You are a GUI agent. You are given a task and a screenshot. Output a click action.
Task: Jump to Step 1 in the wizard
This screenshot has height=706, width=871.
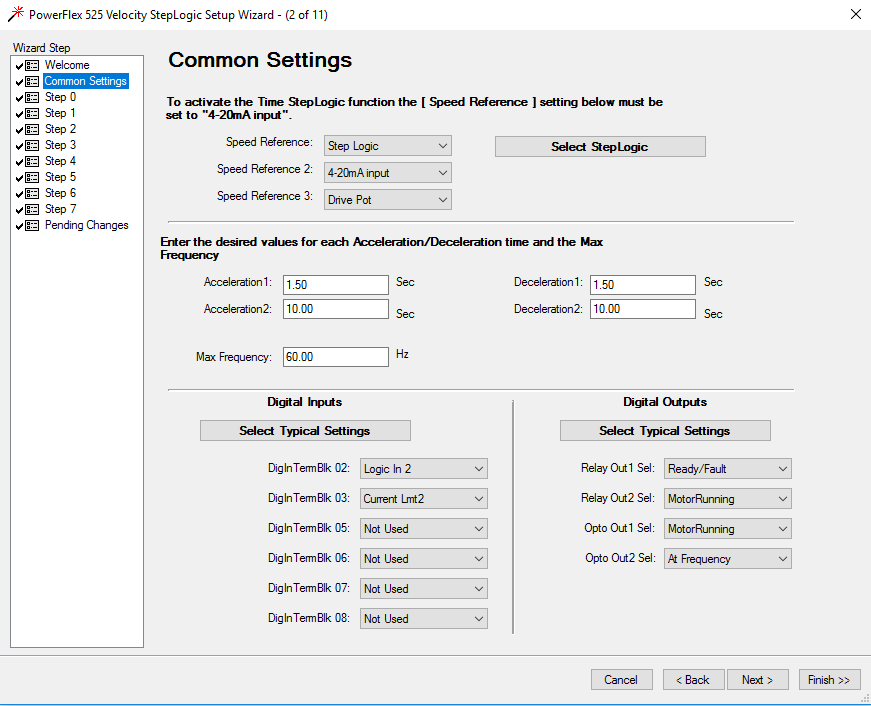[x=60, y=113]
